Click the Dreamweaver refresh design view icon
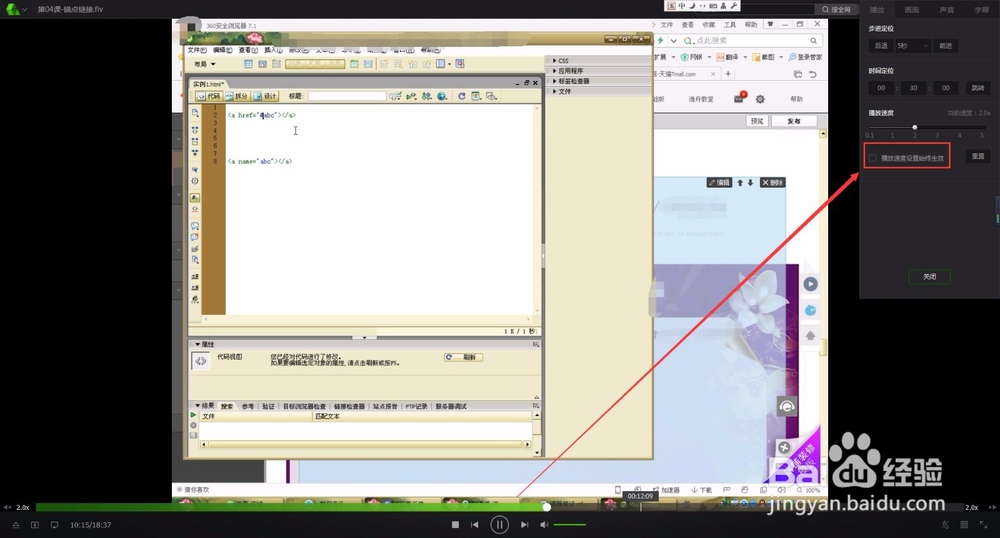The height and width of the screenshot is (538, 1000). pos(461,96)
